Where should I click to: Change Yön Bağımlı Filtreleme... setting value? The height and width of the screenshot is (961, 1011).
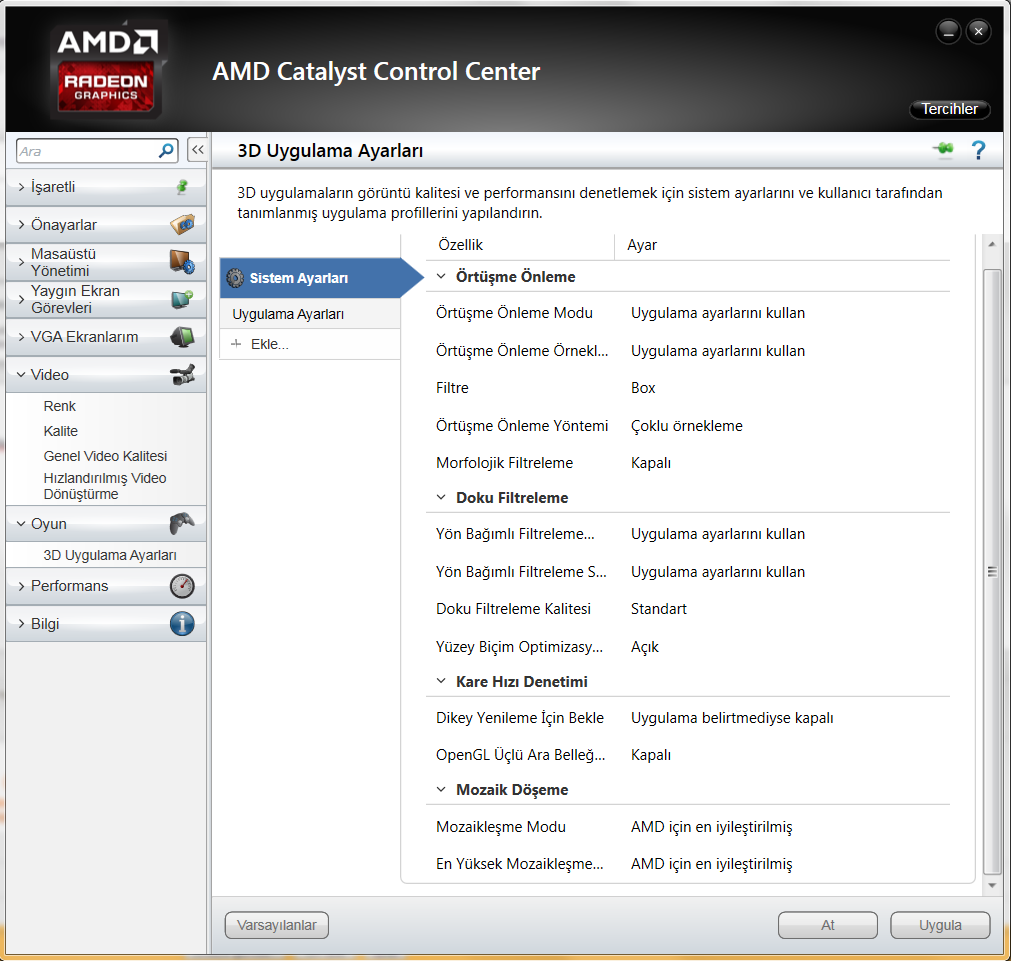[718, 534]
